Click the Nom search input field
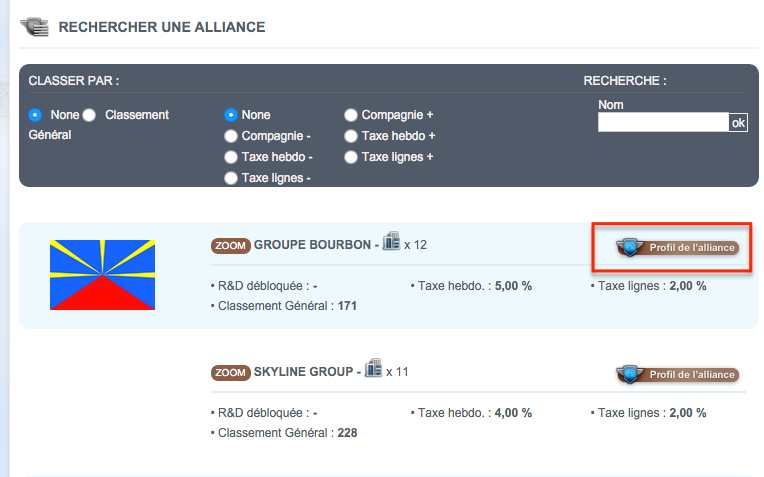Screen dimensions: 764x477 pos(663,122)
